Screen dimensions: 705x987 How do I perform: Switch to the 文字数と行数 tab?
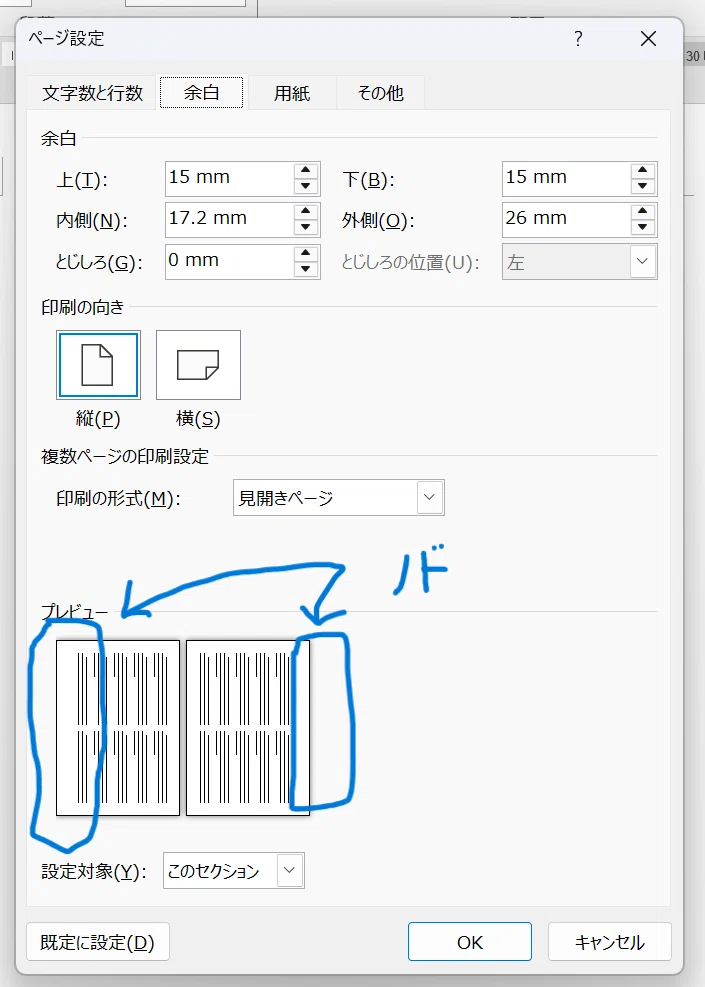coord(92,93)
